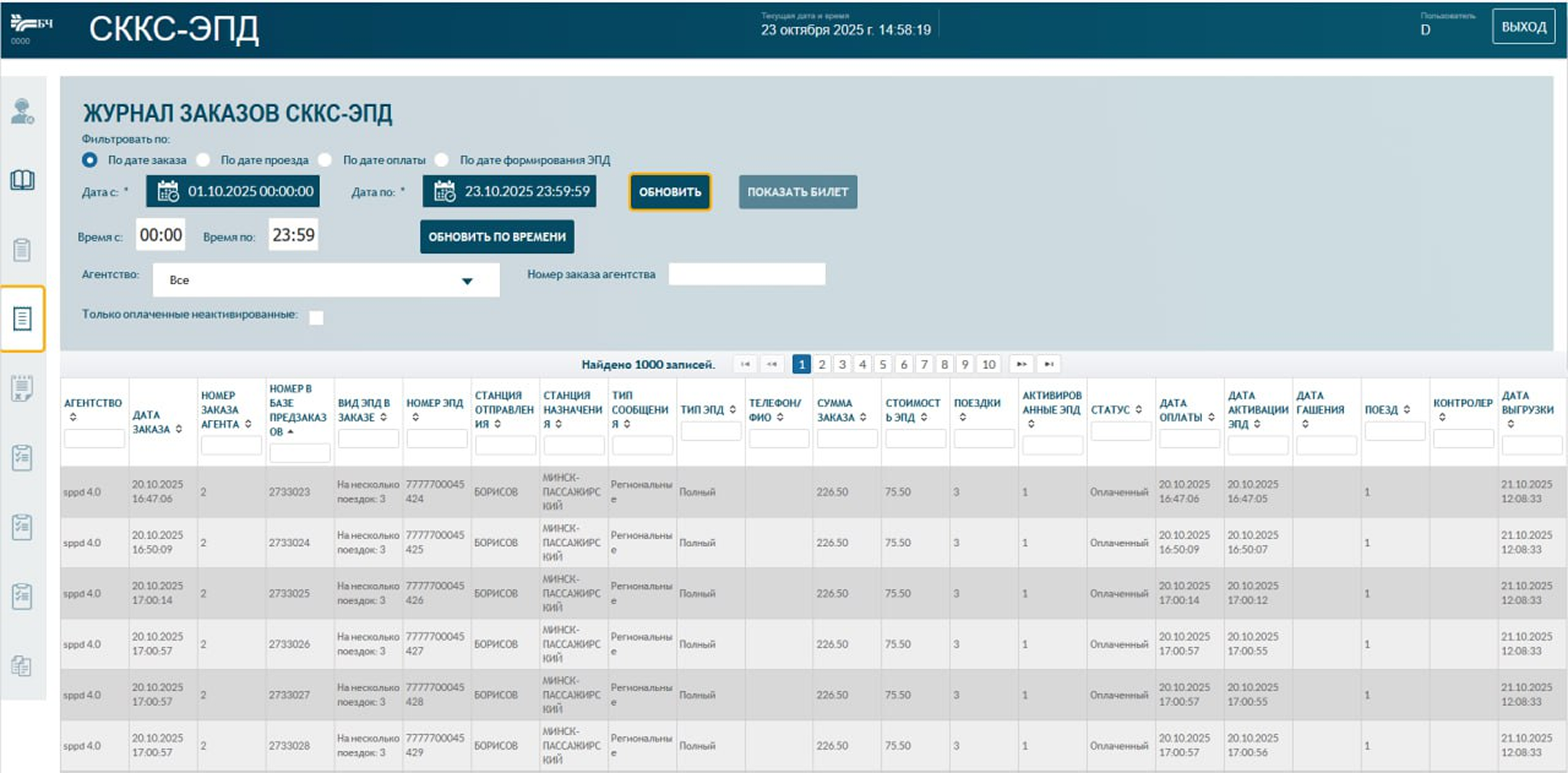Sort by 'Дата заказа' column arrow
The height and width of the screenshot is (773, 1568).
179,429
